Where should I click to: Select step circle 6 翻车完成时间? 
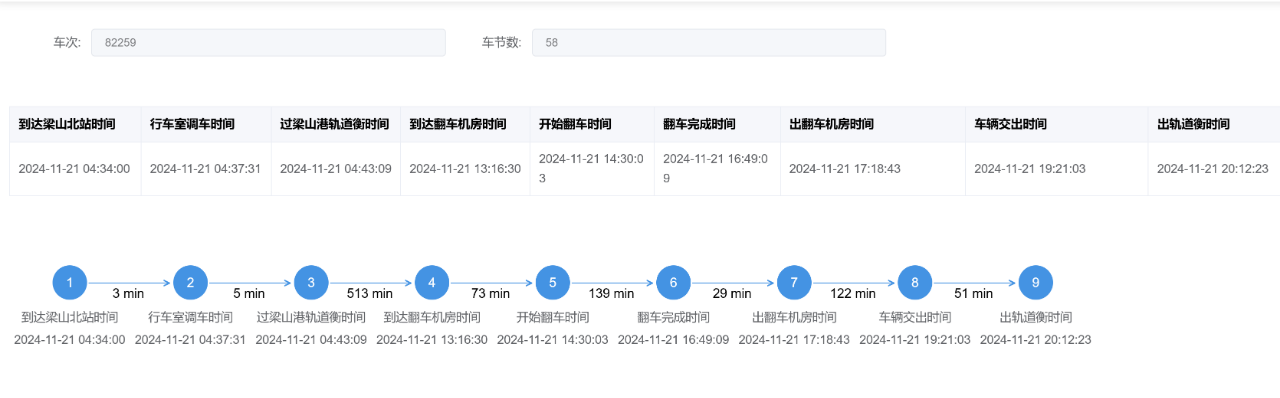tap(673, 283)
